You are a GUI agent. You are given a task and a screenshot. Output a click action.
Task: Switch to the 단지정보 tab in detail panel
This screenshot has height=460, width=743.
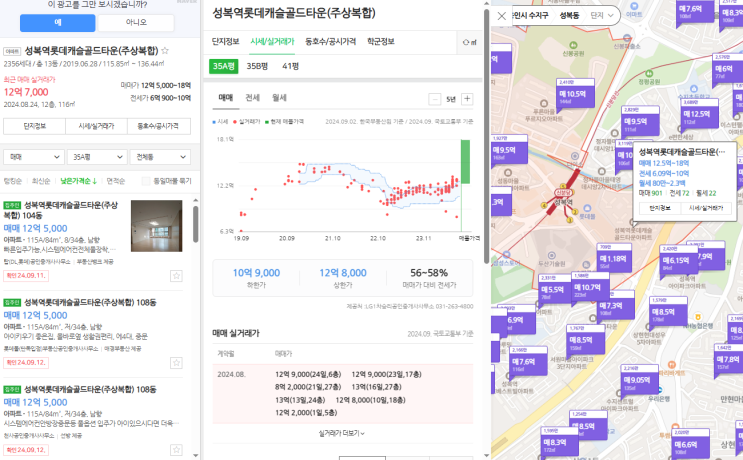click(225, 42)
